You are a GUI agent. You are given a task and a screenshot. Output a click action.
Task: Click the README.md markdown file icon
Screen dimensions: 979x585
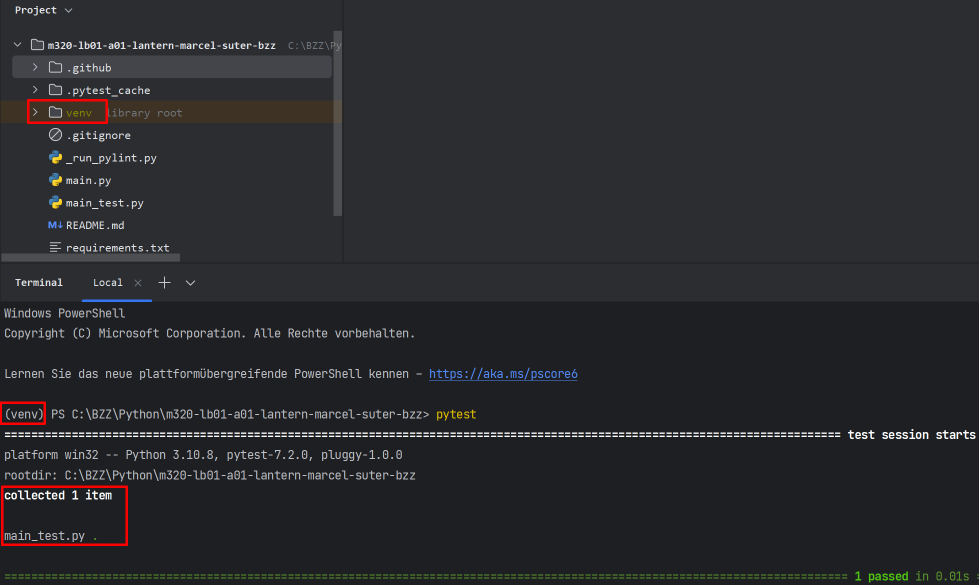click(x=55, y=225)
